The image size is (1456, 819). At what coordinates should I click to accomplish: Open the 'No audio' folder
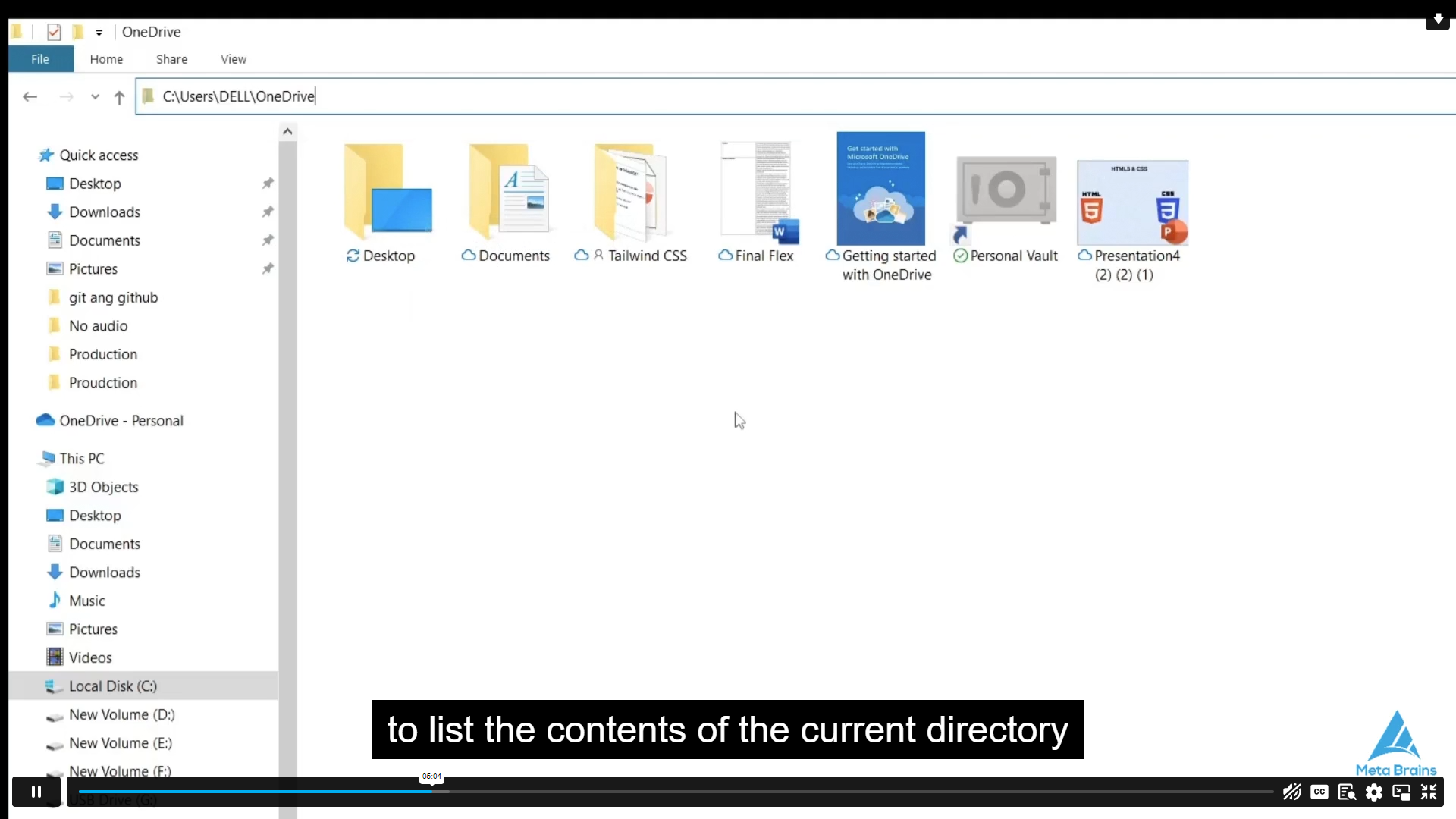click(88, 326)
